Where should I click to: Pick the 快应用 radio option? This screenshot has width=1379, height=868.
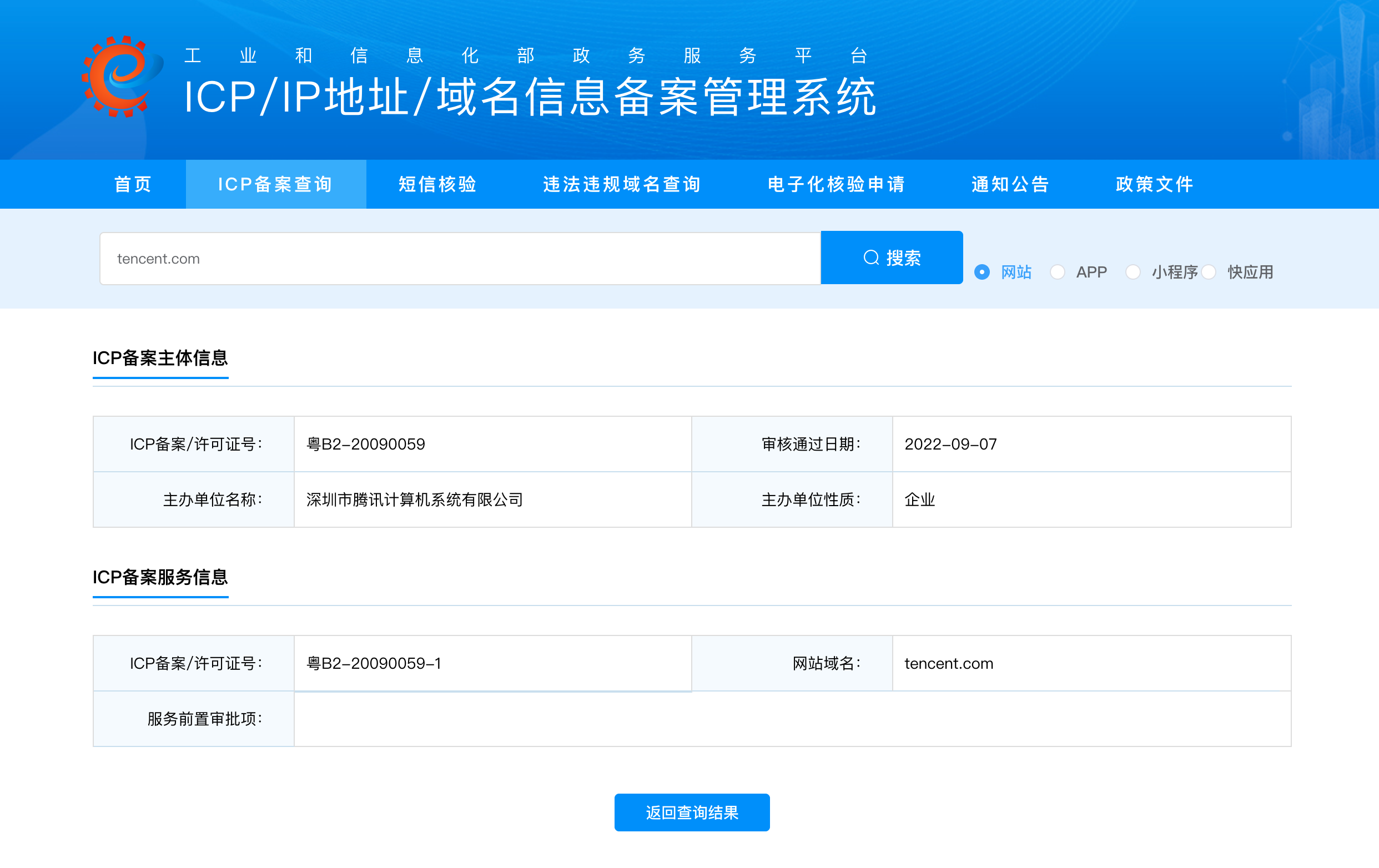(1209, 272)
